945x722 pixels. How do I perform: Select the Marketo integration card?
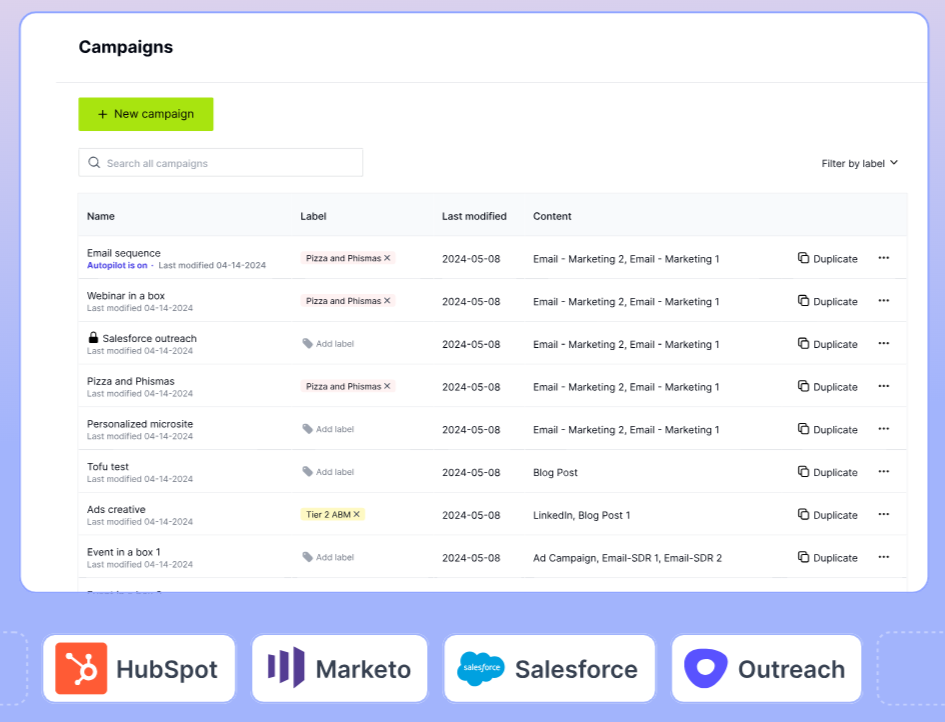click(x=340, y=668)
